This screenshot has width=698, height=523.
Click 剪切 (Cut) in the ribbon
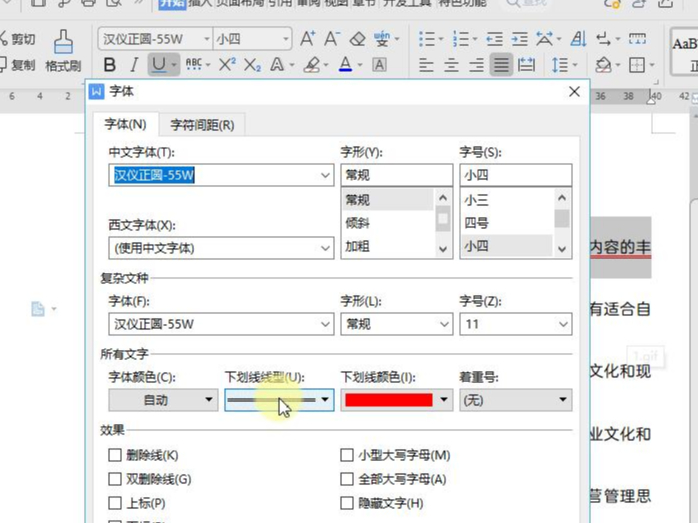click(x=18, y=39)
